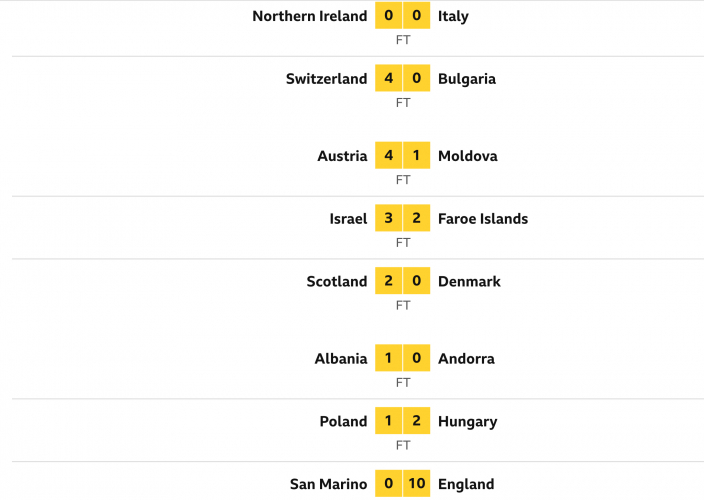Click the Northern Ireland team name

(309, 16)
